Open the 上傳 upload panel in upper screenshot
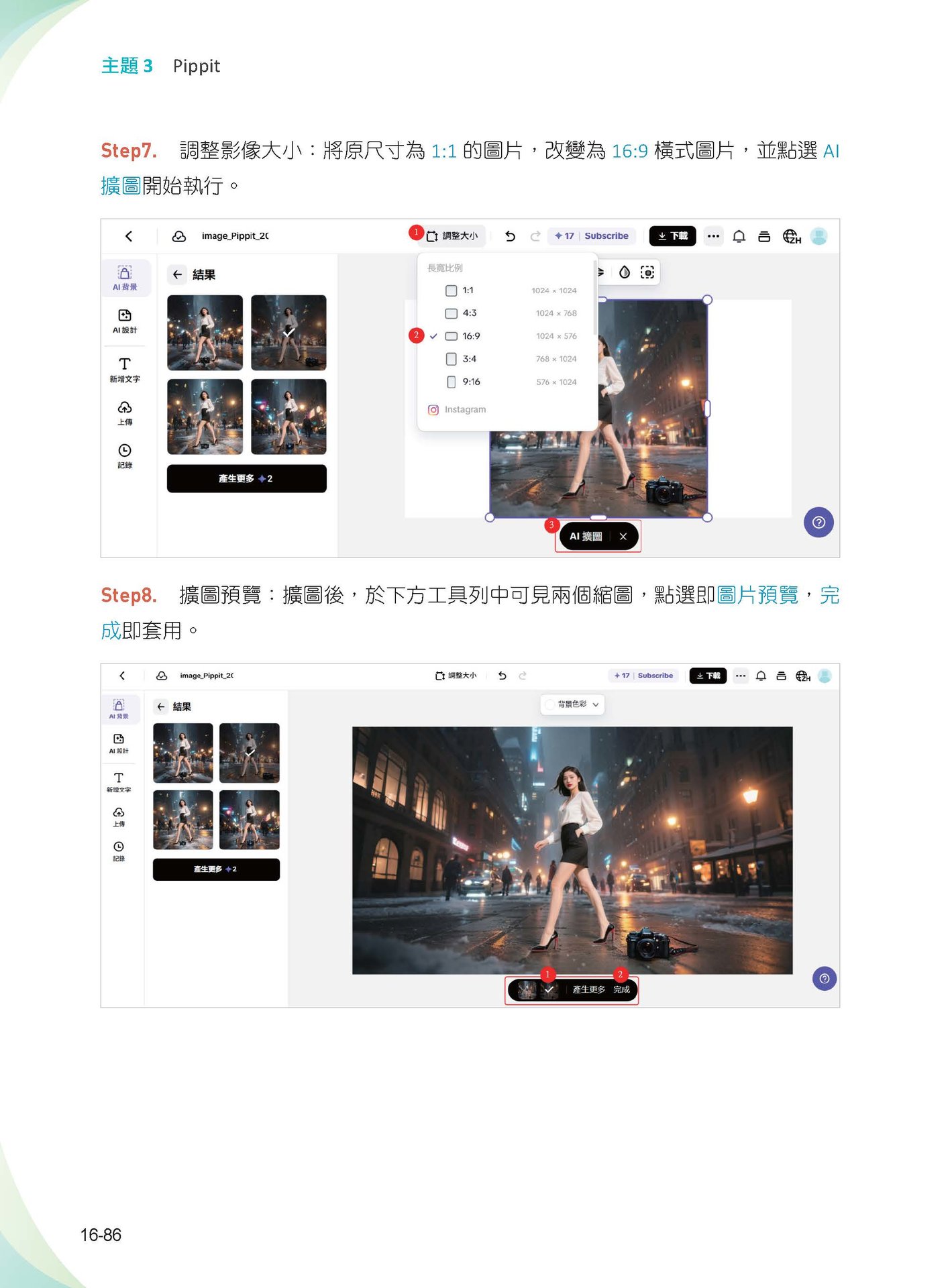The image size is (952, 1288). point(125,413)
